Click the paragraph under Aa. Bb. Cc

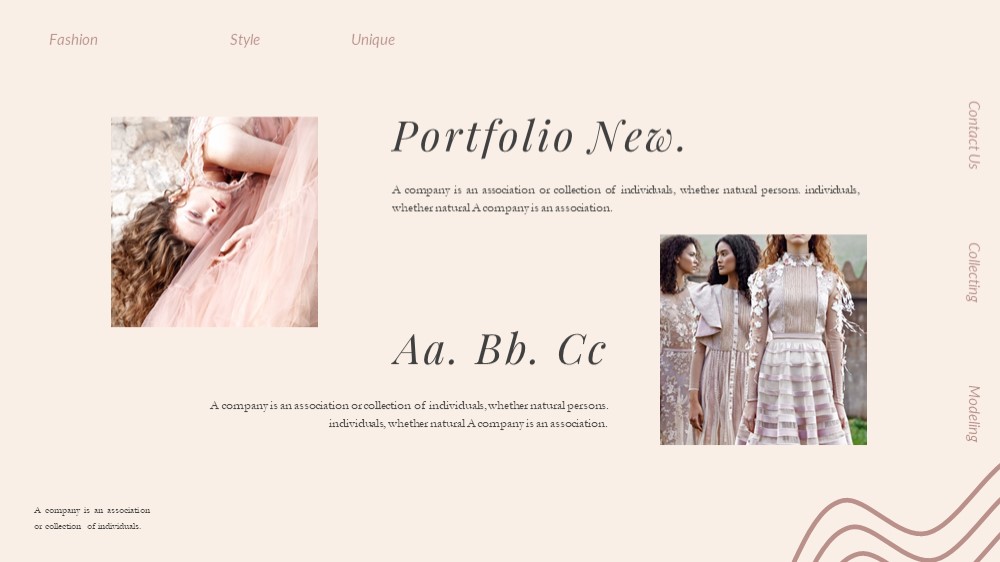tap(409, 414)
